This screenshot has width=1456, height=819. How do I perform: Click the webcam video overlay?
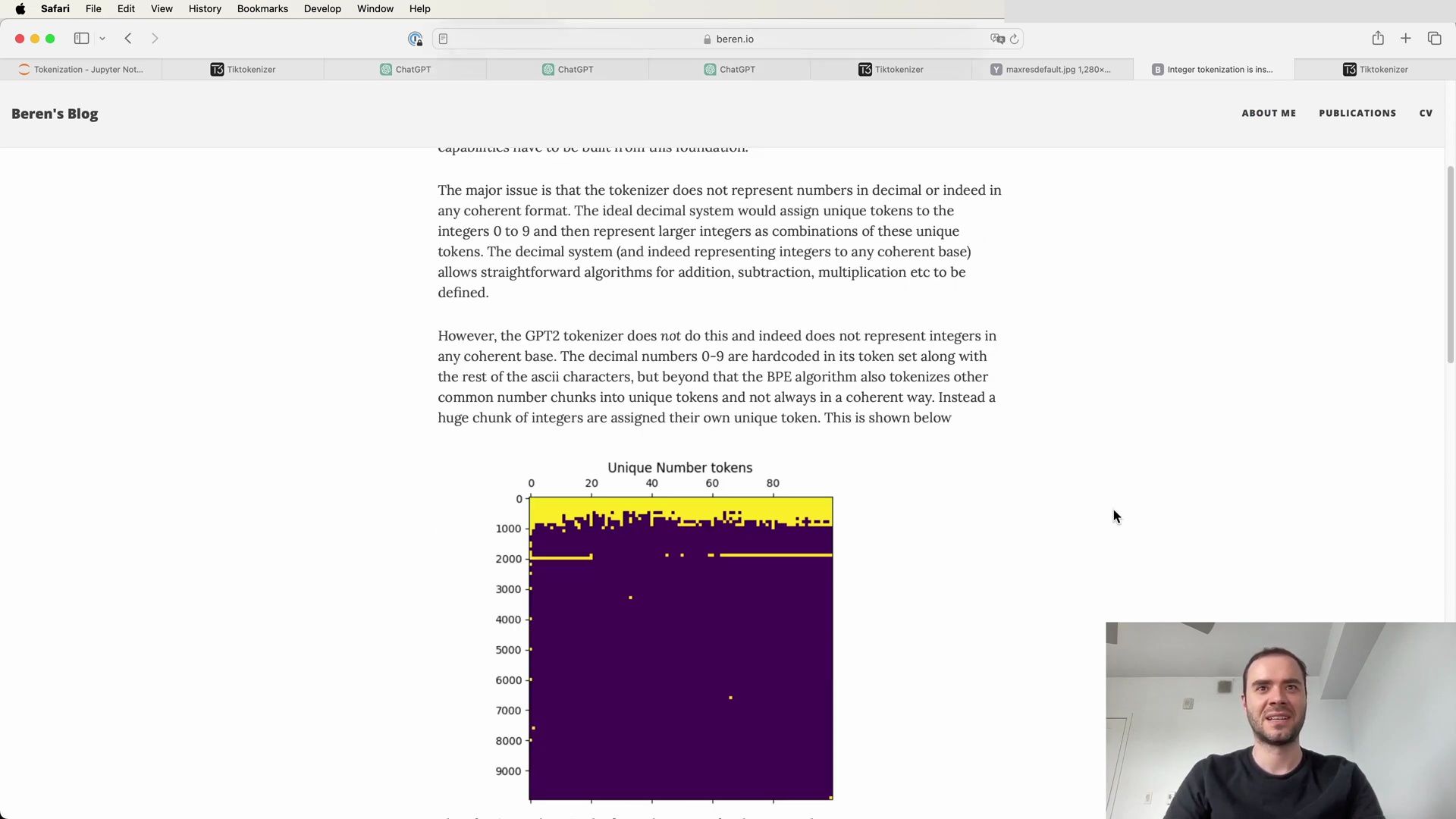click(x=1281, y=720)
